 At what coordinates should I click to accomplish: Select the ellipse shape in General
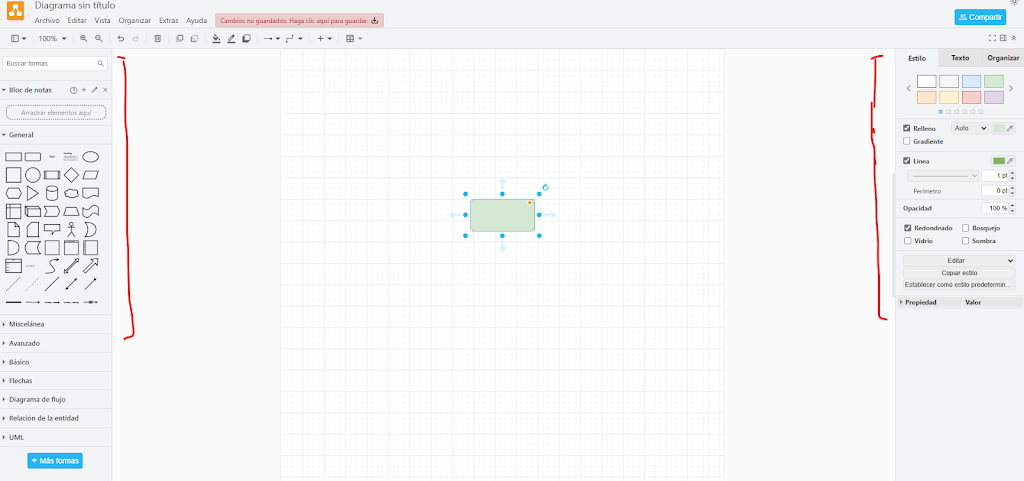click(90, 156)
